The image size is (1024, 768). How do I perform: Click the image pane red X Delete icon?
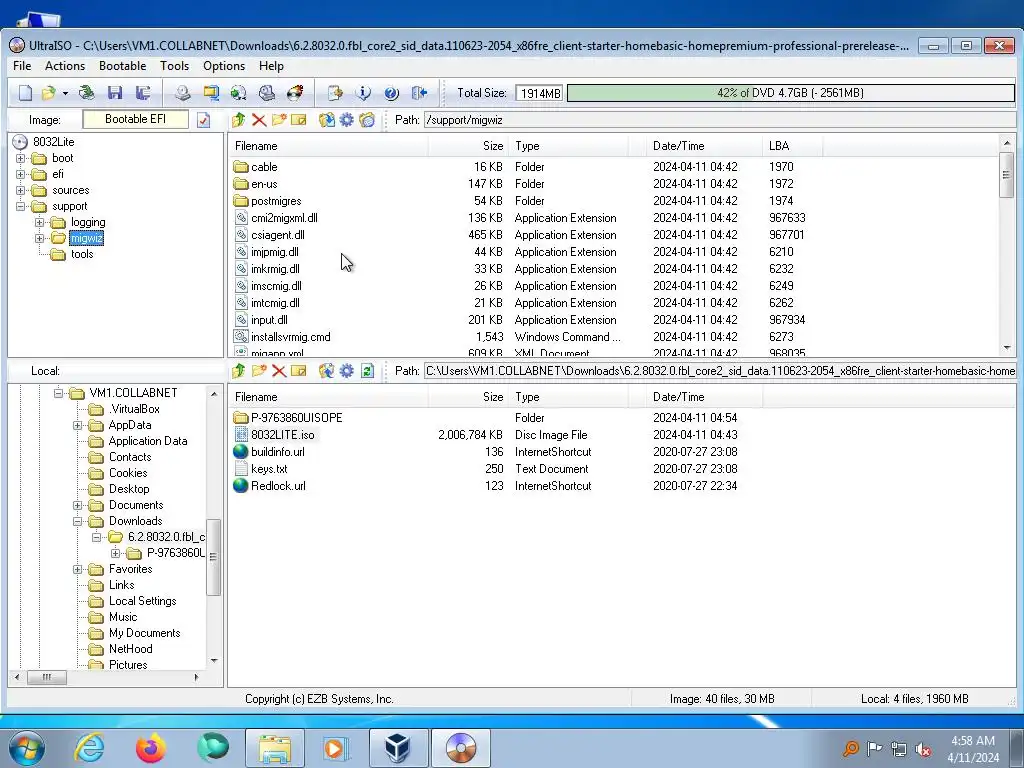[259, 120]
